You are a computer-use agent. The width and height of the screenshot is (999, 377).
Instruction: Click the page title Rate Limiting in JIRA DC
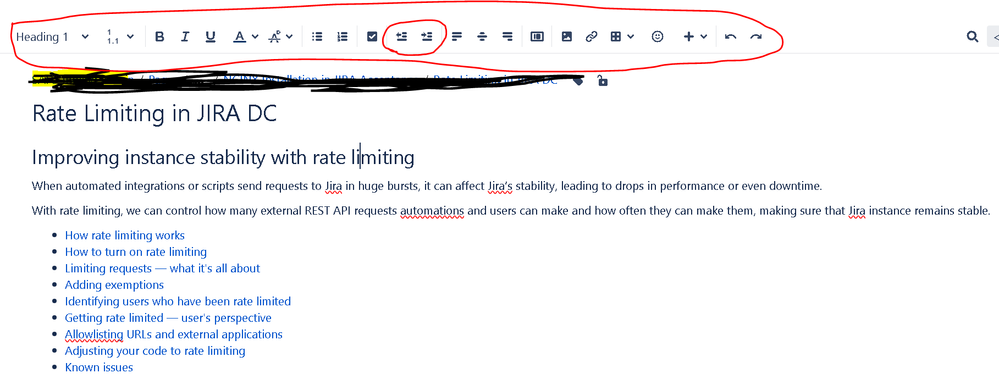[154, 114]
